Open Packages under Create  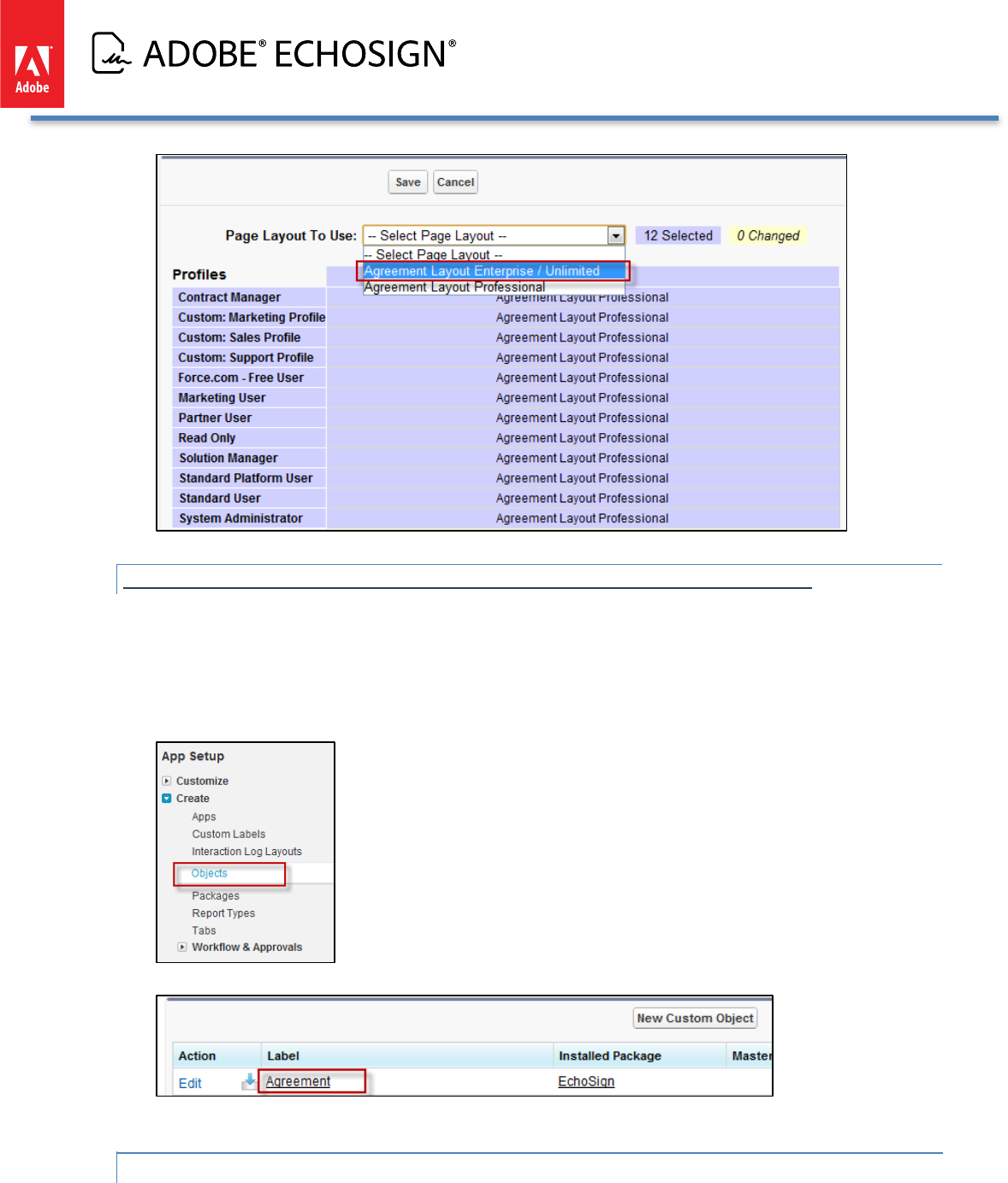tap(216, 896)
